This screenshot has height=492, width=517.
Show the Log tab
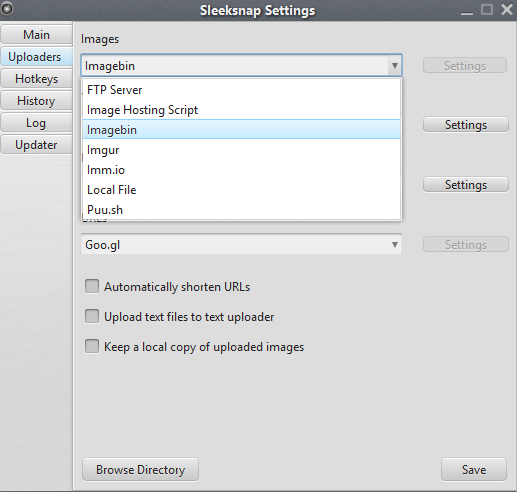click(x=36, y=123)
